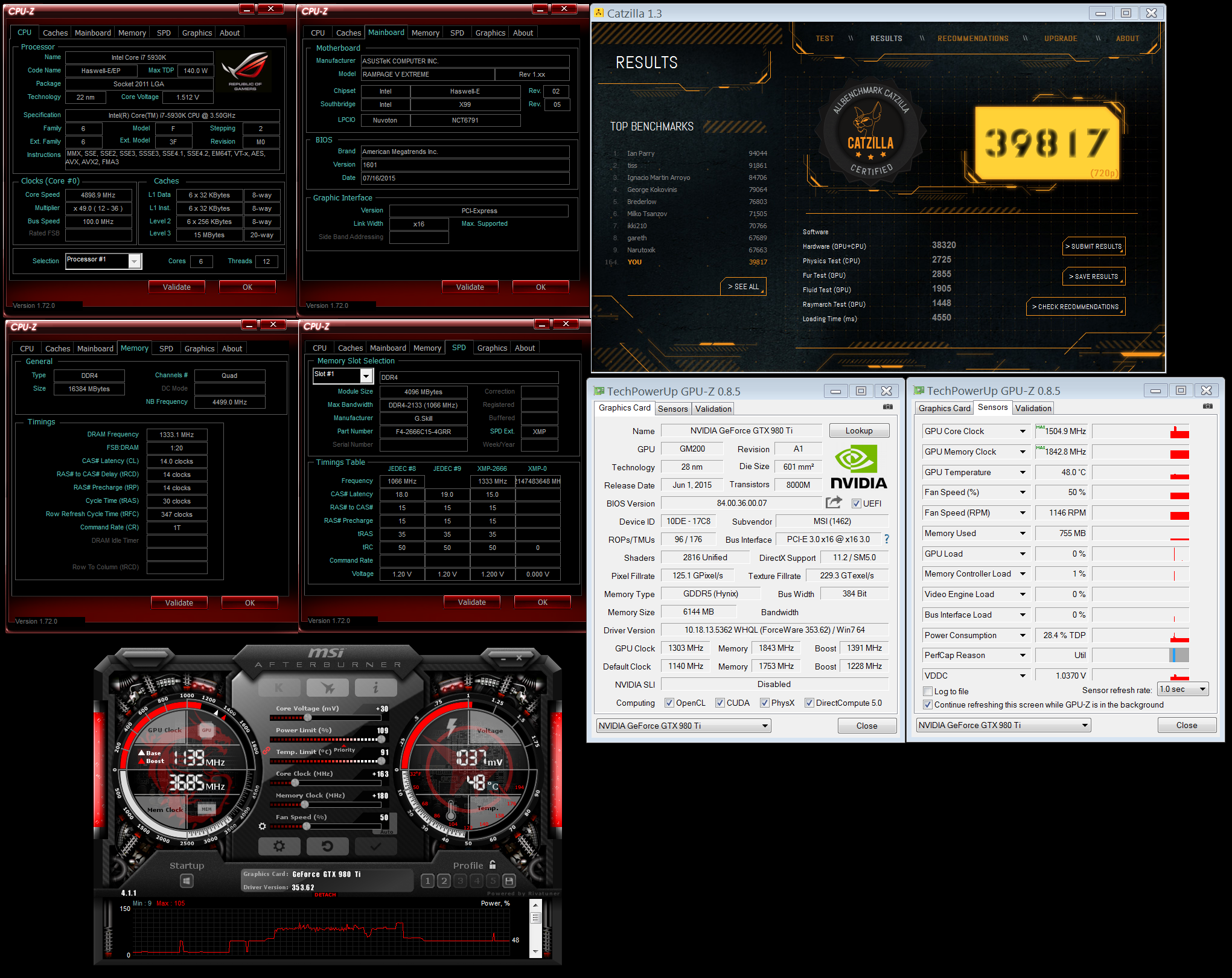Switch to Sensors tab in GPU-Z Graphics Card window

click(x=672, y=409)
